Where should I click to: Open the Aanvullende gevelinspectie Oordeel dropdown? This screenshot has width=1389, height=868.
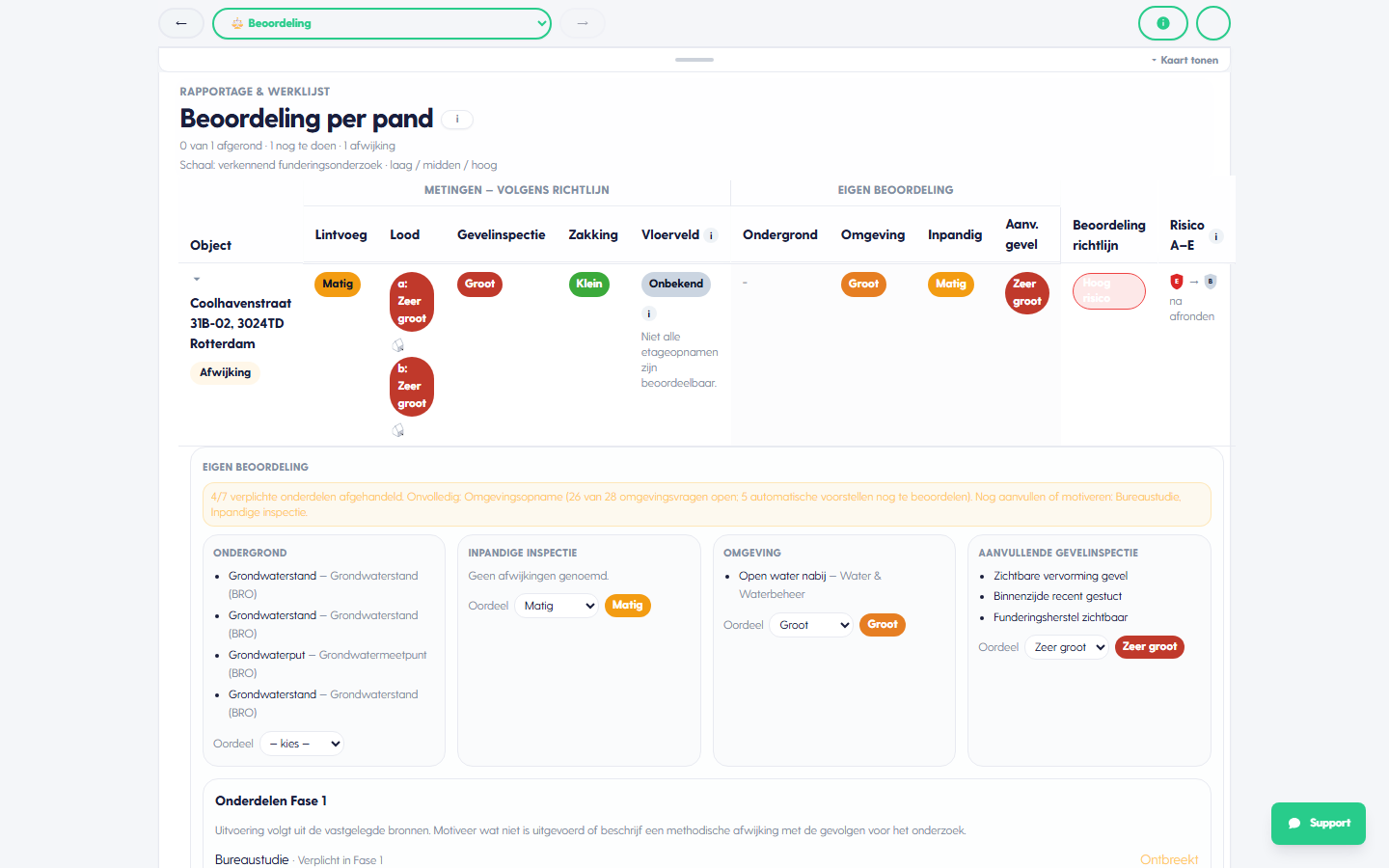[1067, 647]
